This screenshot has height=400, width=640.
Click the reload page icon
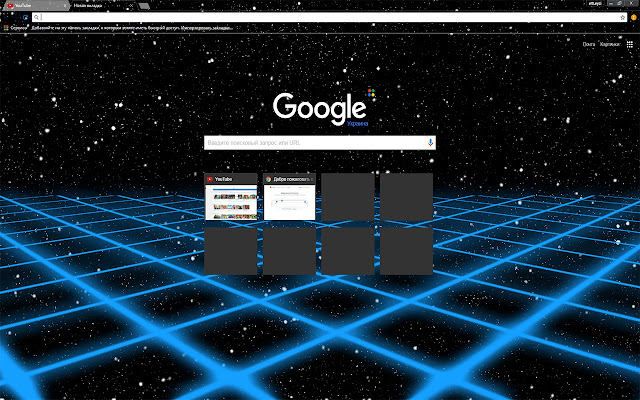coord(25,18)
